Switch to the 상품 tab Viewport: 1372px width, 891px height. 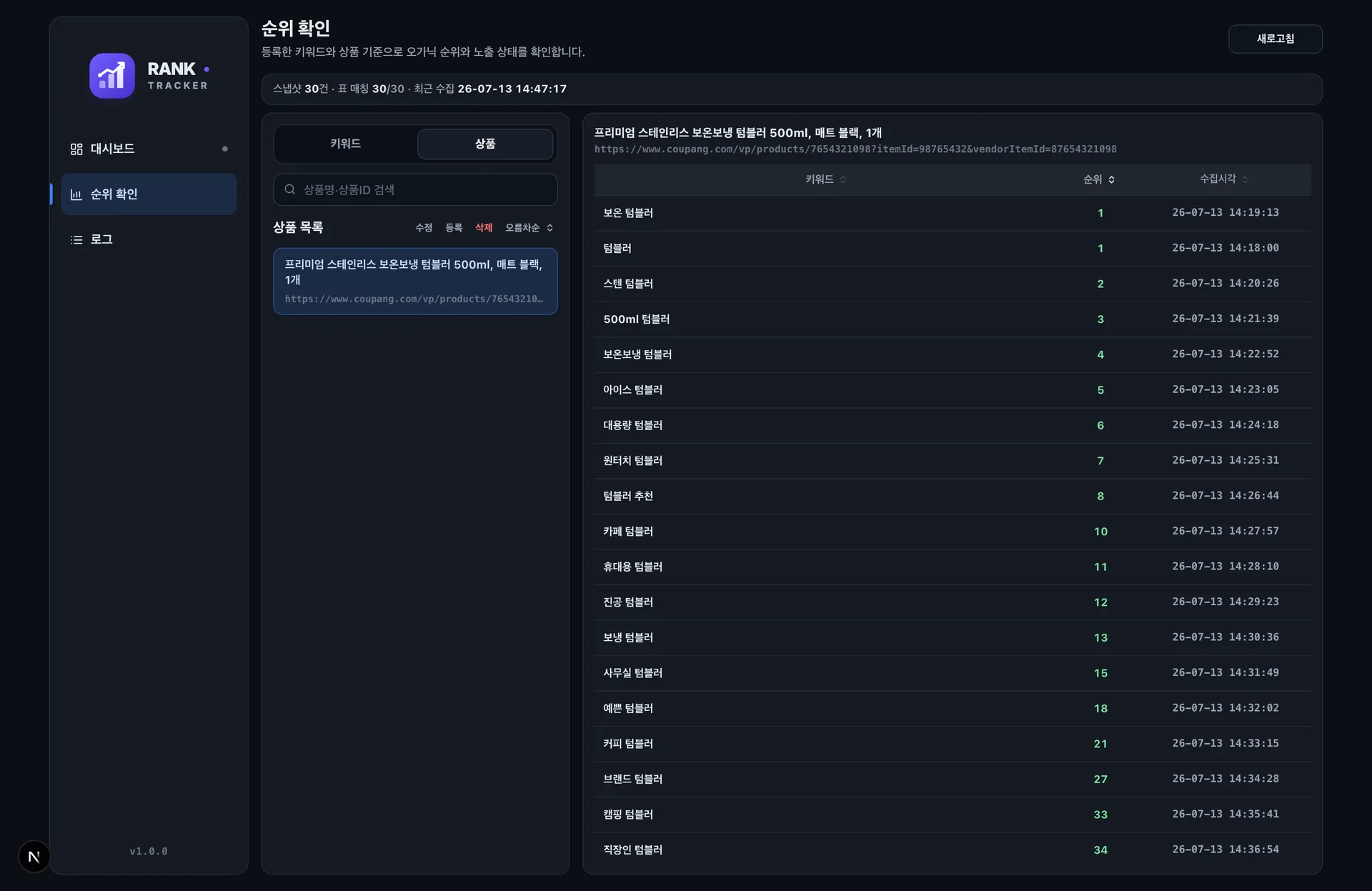tap(485, 144)
